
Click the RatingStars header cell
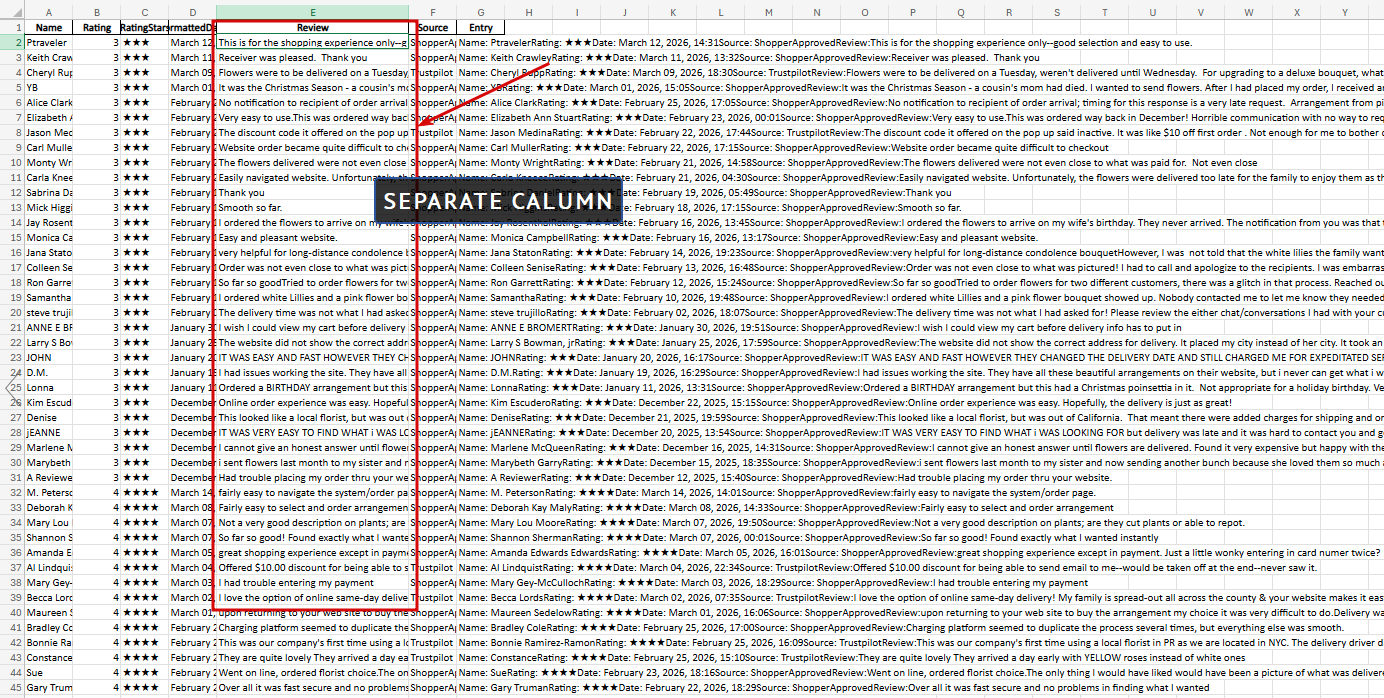[x=145, y=27]
